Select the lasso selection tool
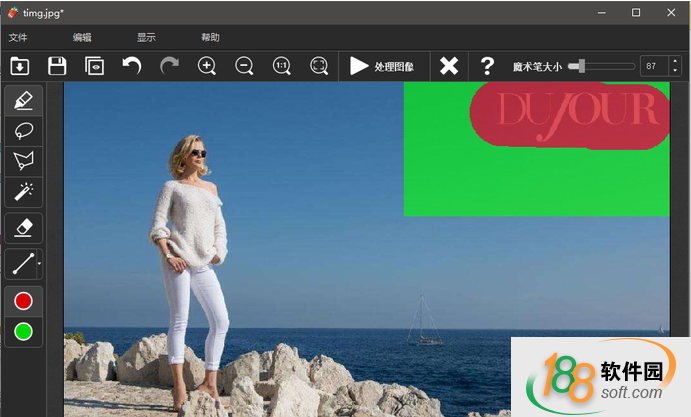The width and height of the screenshot is (691, 417). (24, 130)
